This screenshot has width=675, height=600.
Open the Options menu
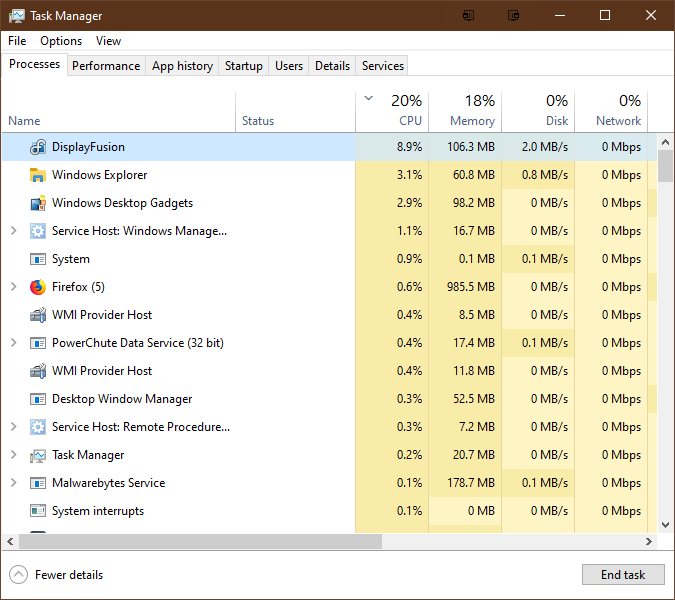point(61,41)
